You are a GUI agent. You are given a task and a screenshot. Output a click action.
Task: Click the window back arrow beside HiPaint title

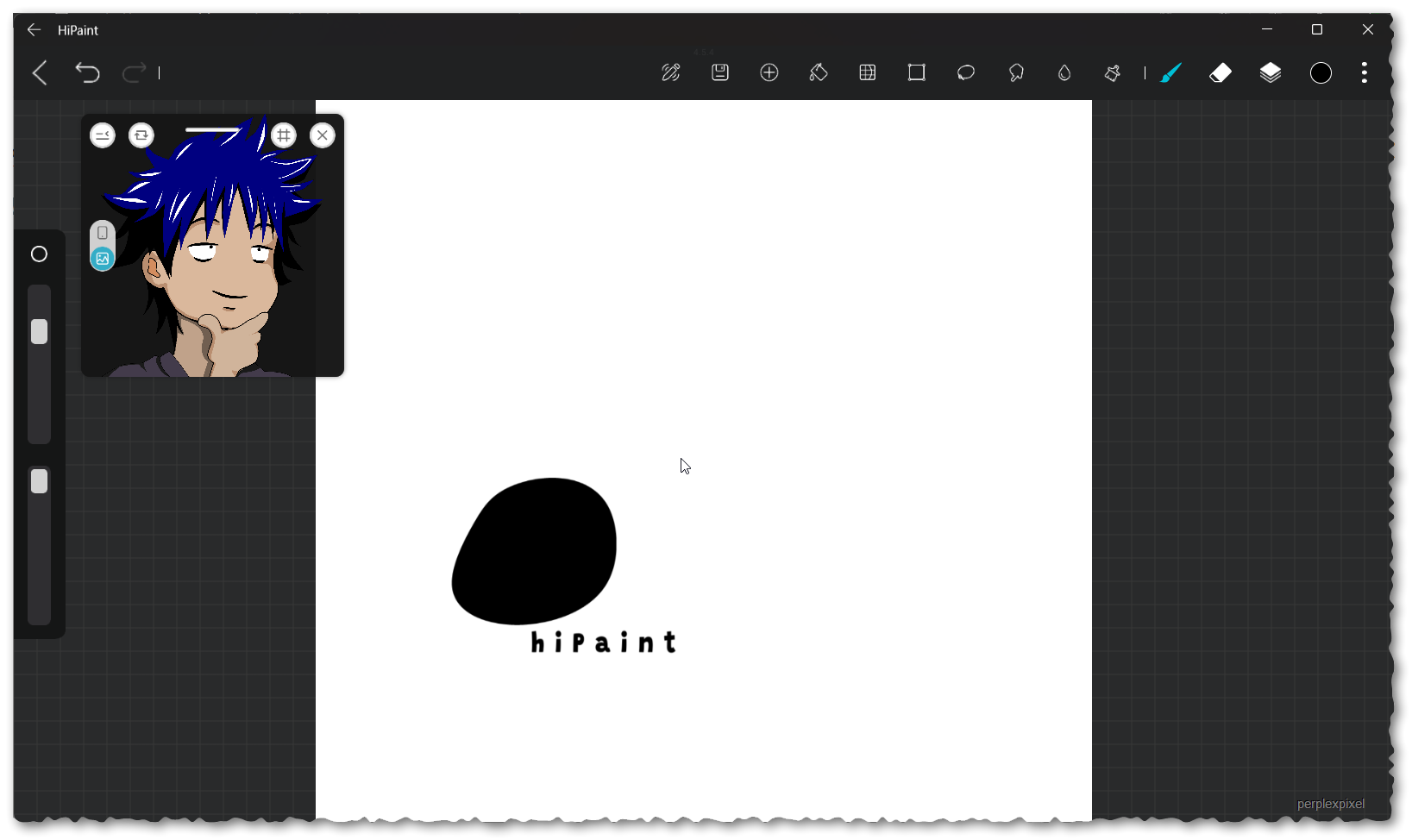pos(34,30)
